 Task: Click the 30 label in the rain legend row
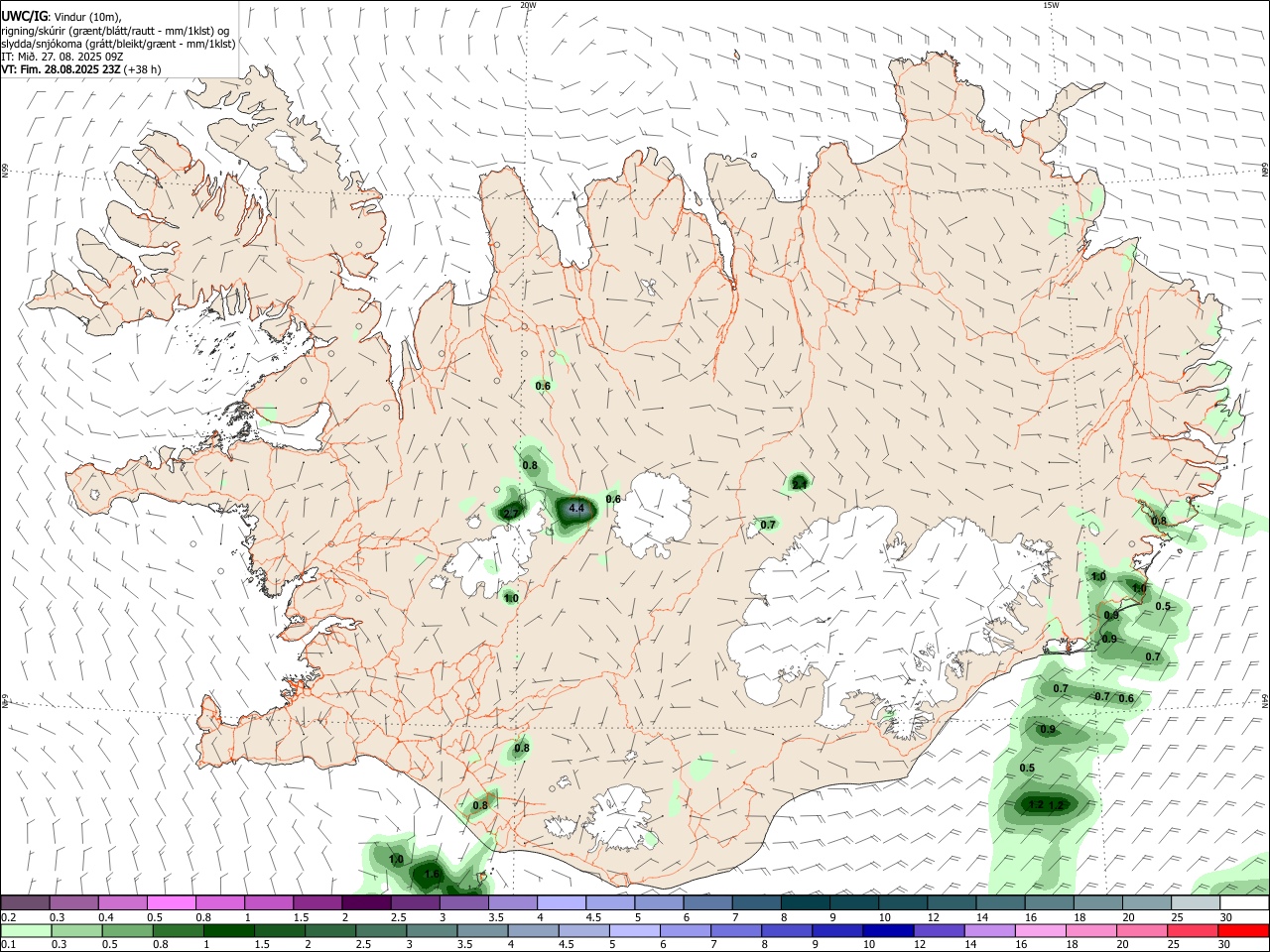pos(1225,945)
